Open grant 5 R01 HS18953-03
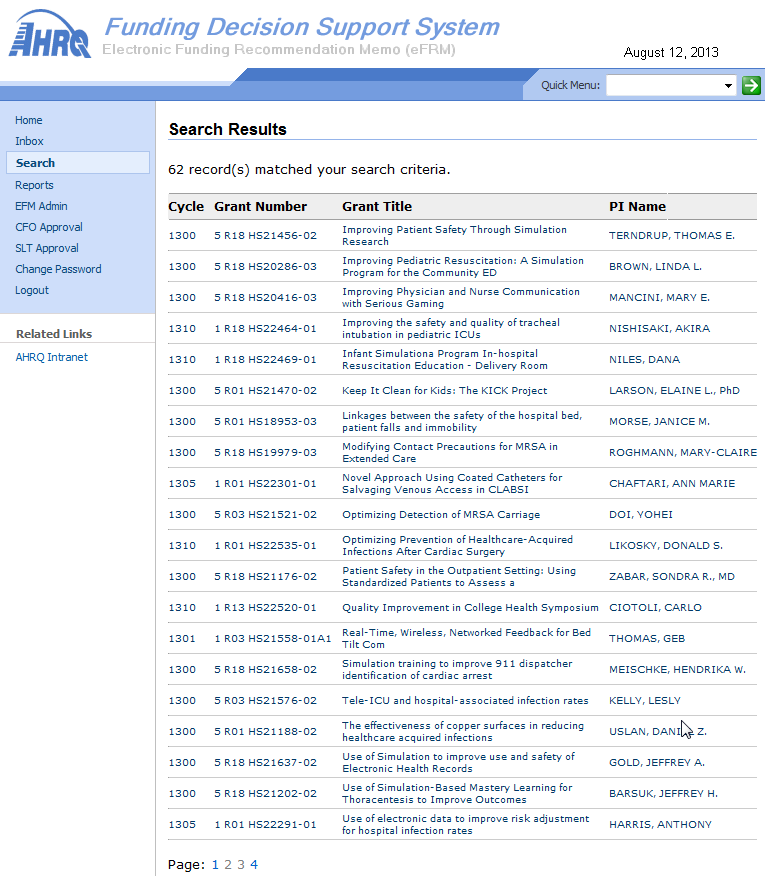Image resolution: width=765 pixels, height=876 pixels. click(265, 422)
